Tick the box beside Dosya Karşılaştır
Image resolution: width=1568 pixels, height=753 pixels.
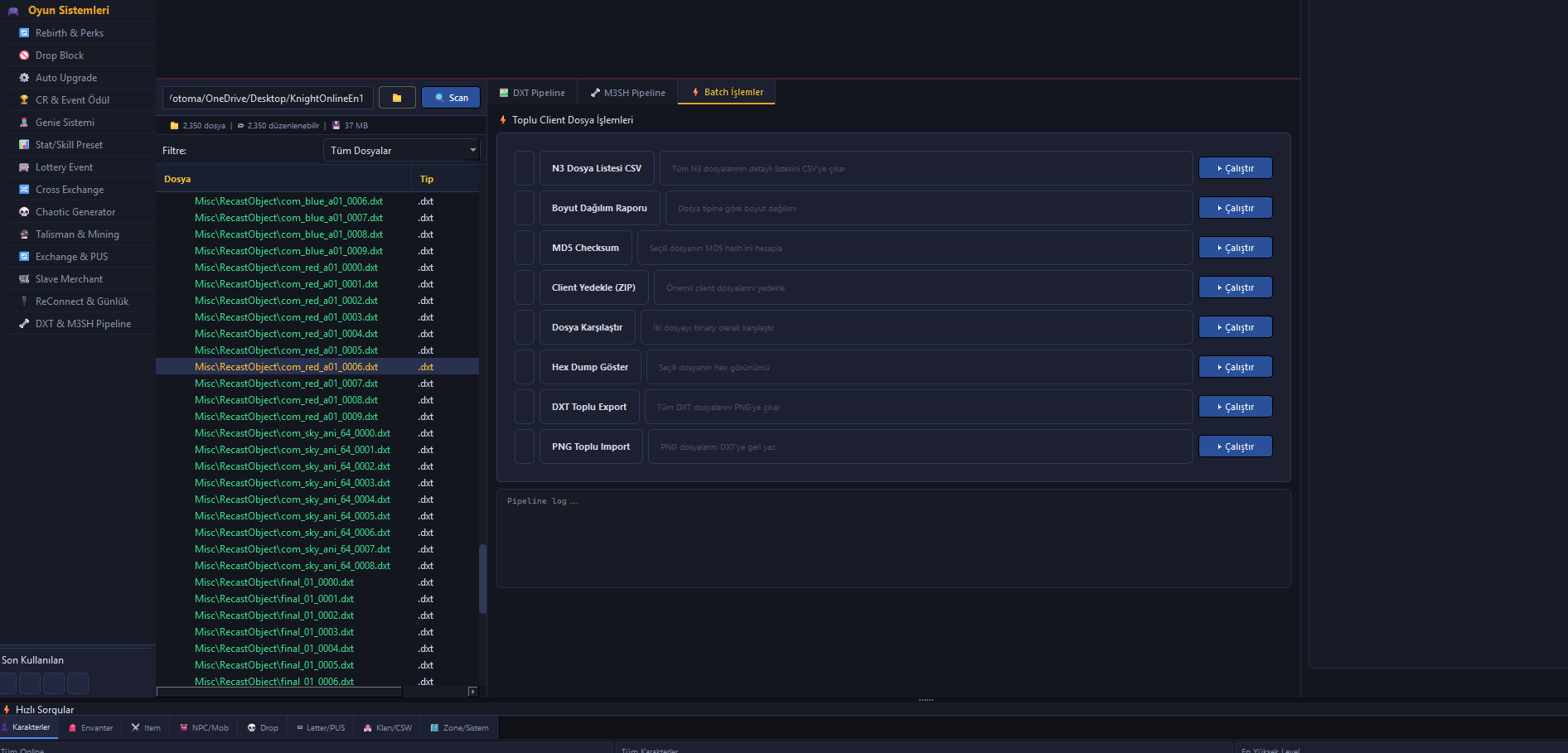point(525,327)
